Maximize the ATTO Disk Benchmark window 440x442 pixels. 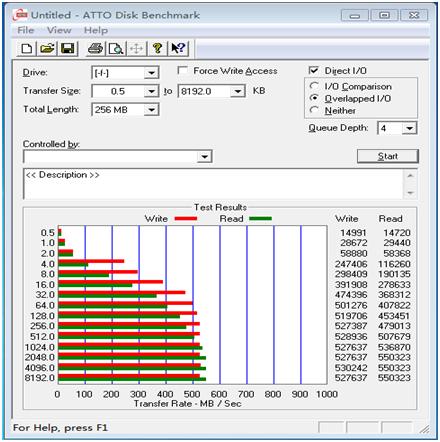(384, 15)
